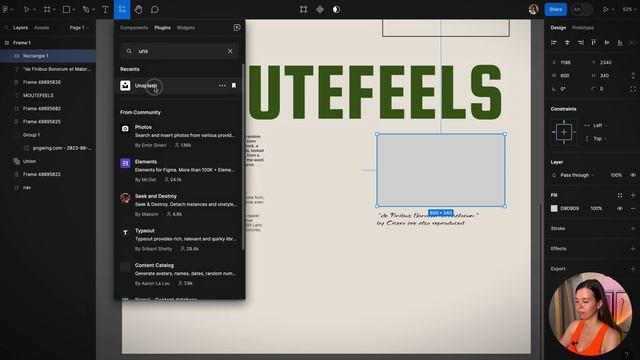Toggle the bookmark on Unsplash plugin

tap(234, 86)
